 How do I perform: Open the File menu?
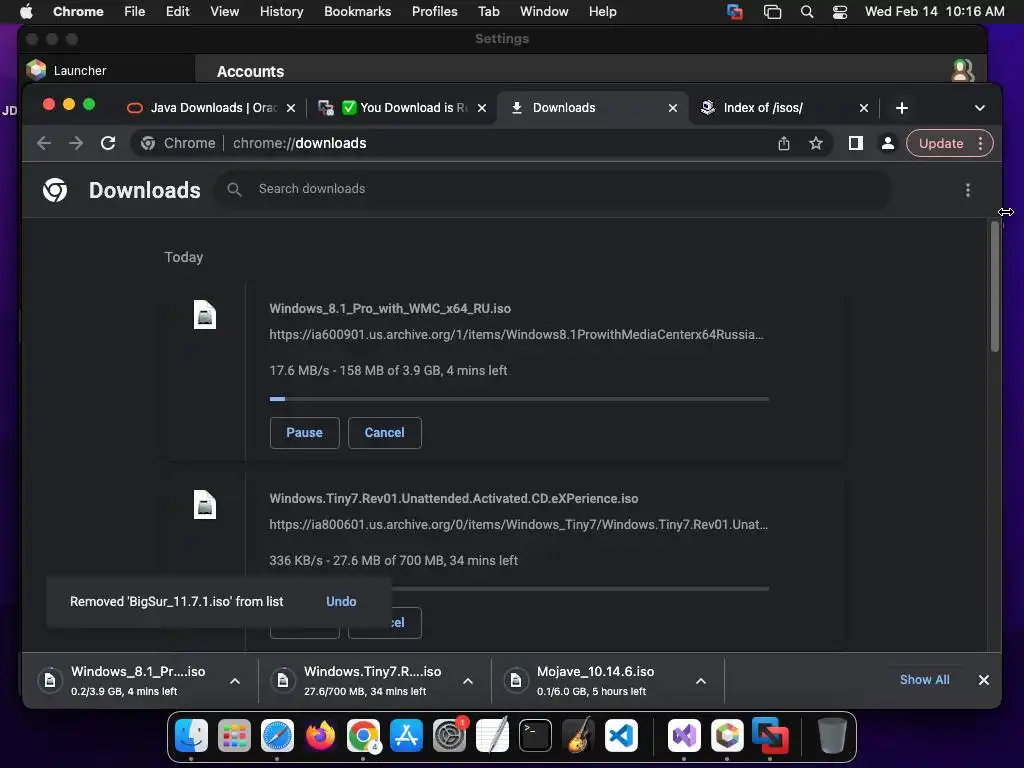tap(135, 12)
